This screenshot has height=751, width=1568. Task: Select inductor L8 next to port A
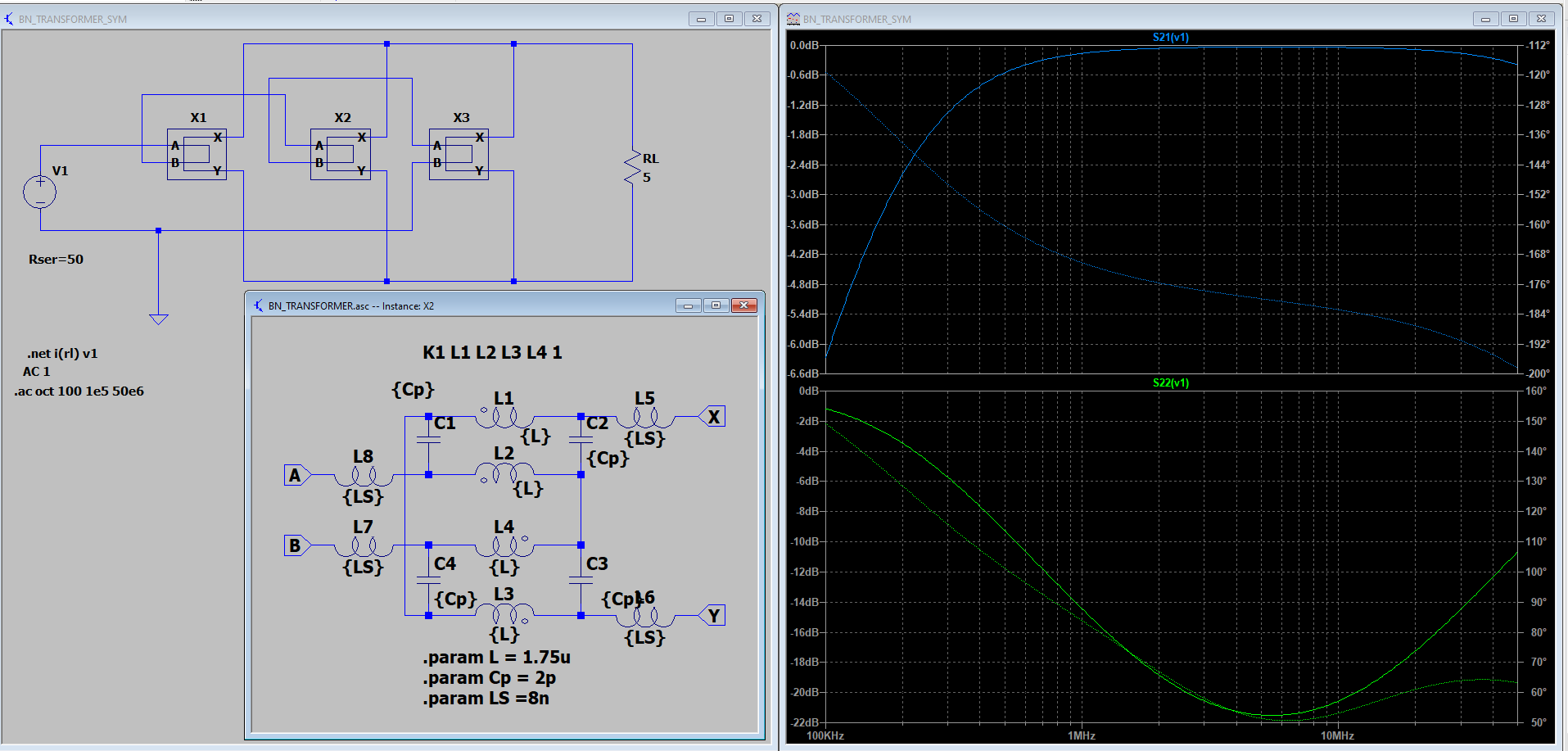(x=363, y=476)
